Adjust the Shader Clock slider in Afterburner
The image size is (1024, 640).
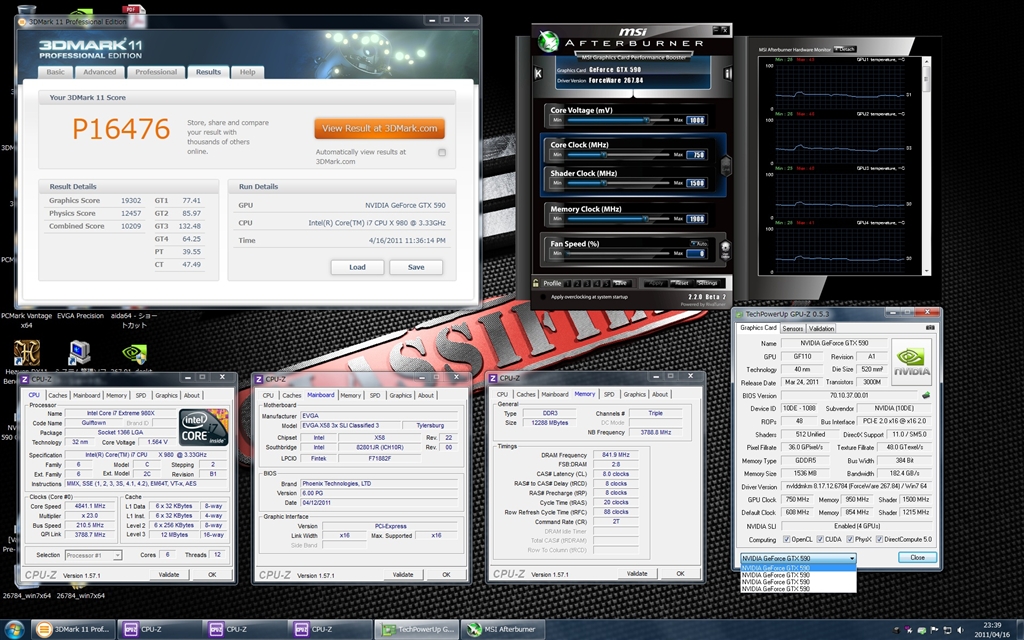pos(604,184)
